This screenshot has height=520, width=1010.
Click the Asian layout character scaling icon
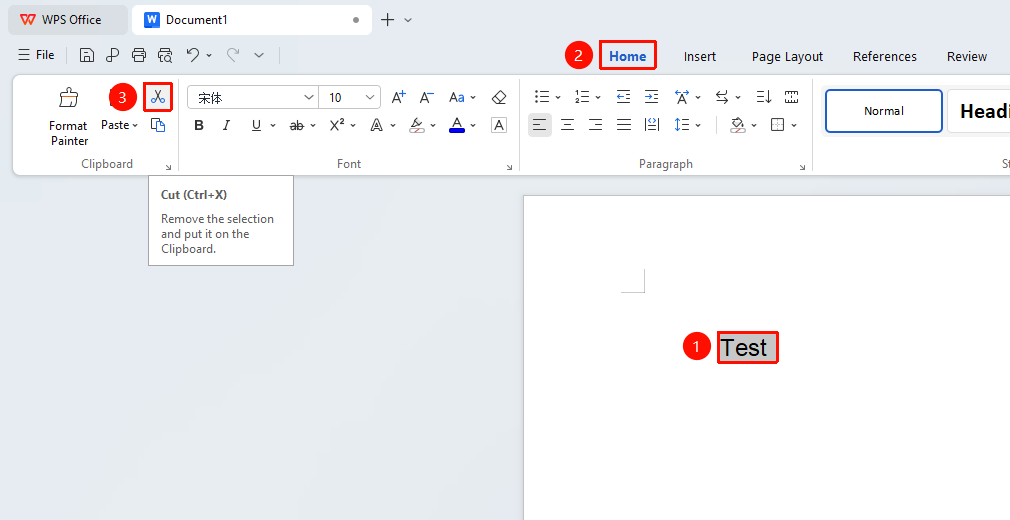tap(681, 97)
